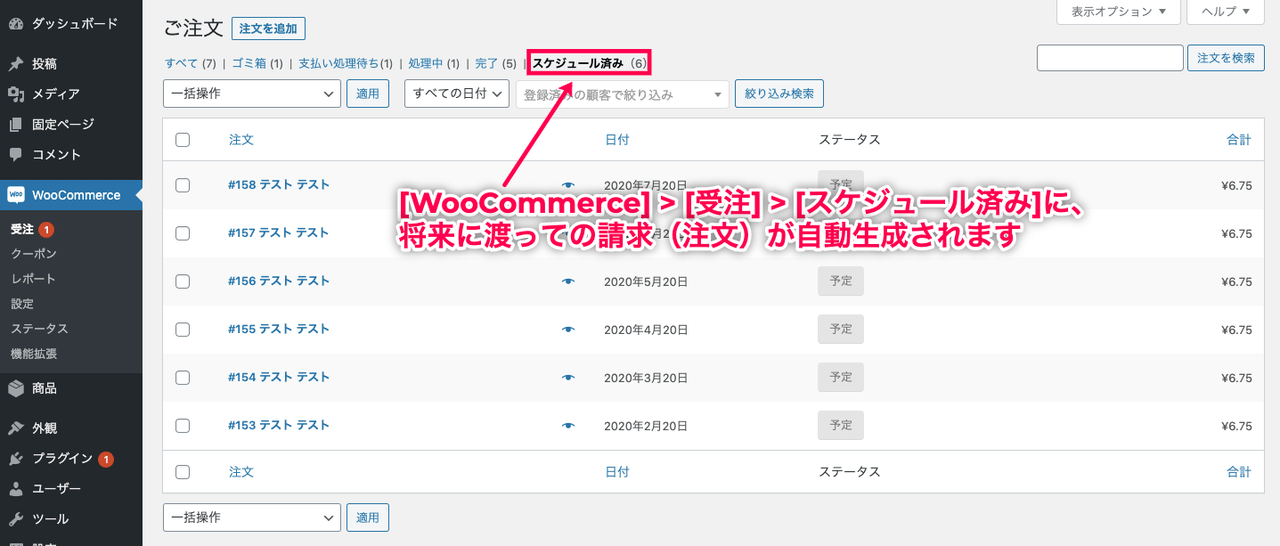Click the 予定 status badge for order #156

841,281
